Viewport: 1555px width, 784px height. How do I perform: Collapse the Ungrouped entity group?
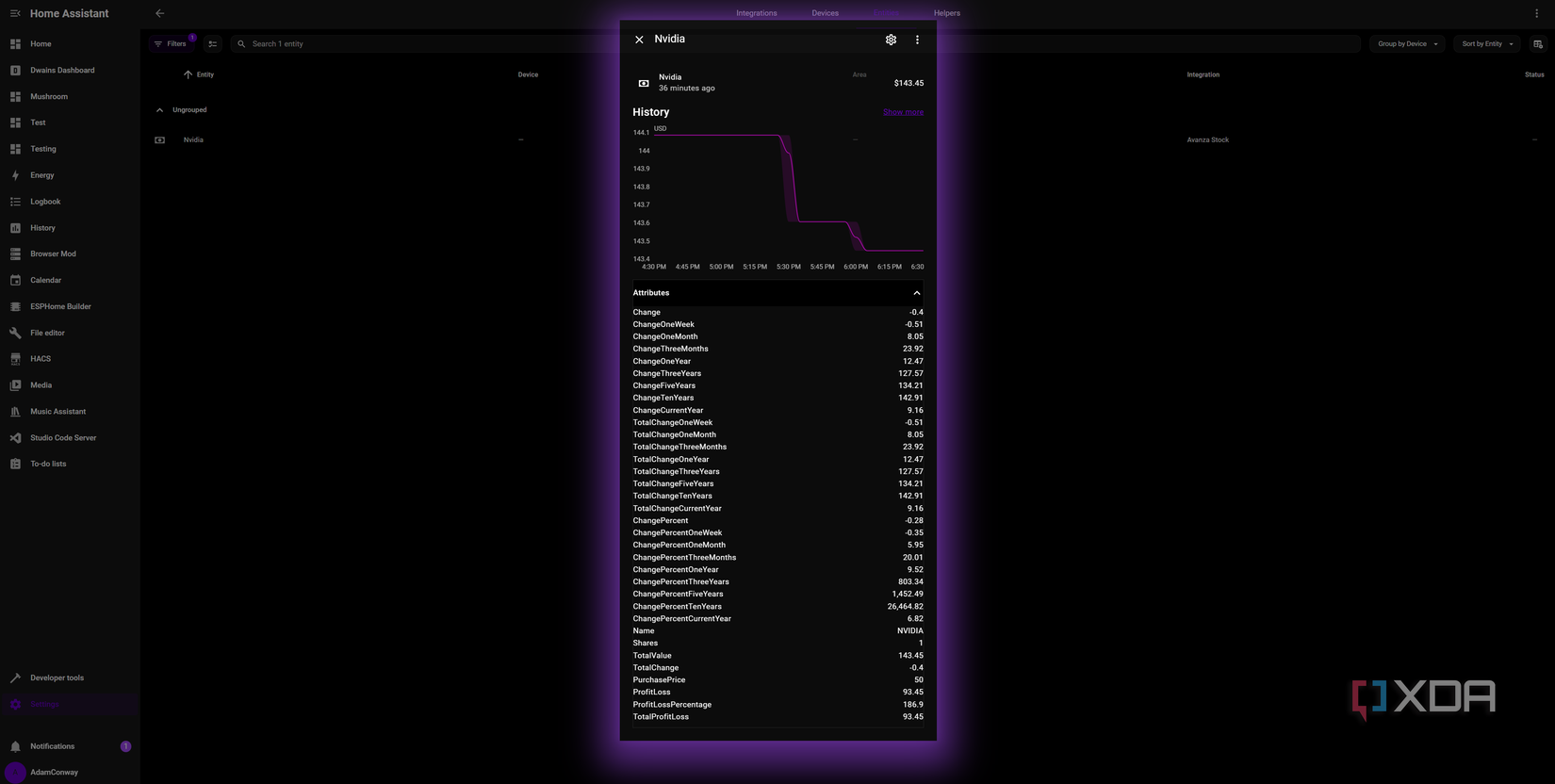[x=159, y=110]
